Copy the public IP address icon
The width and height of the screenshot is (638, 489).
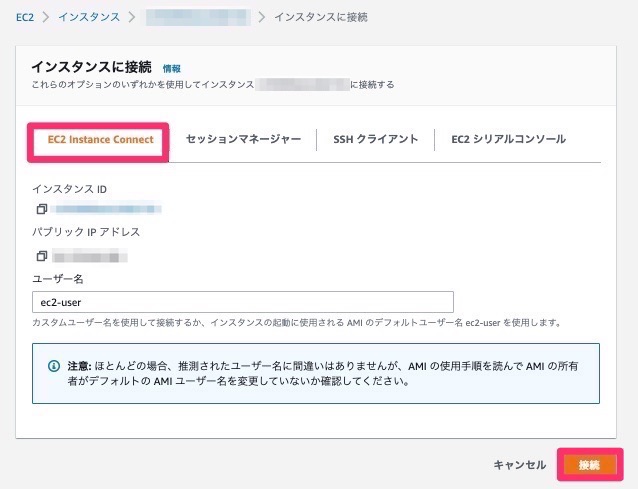[x=42, y=256]
